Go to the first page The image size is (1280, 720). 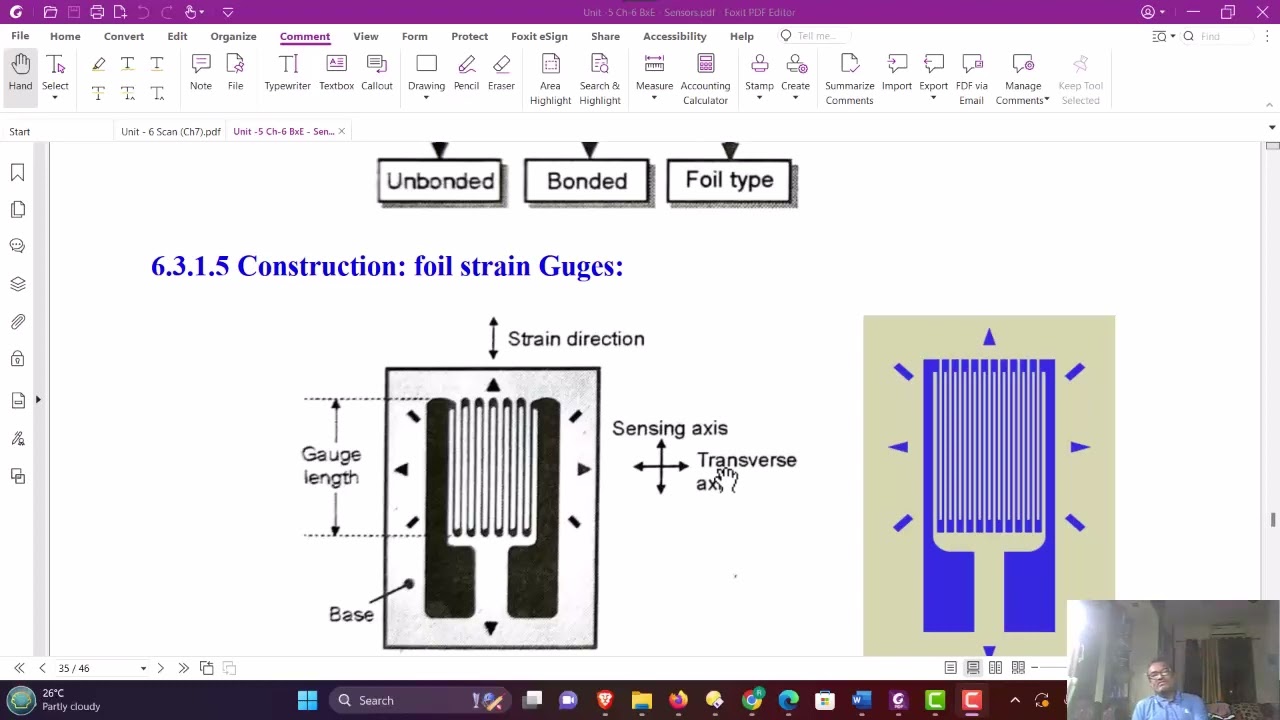click(19, 668)
